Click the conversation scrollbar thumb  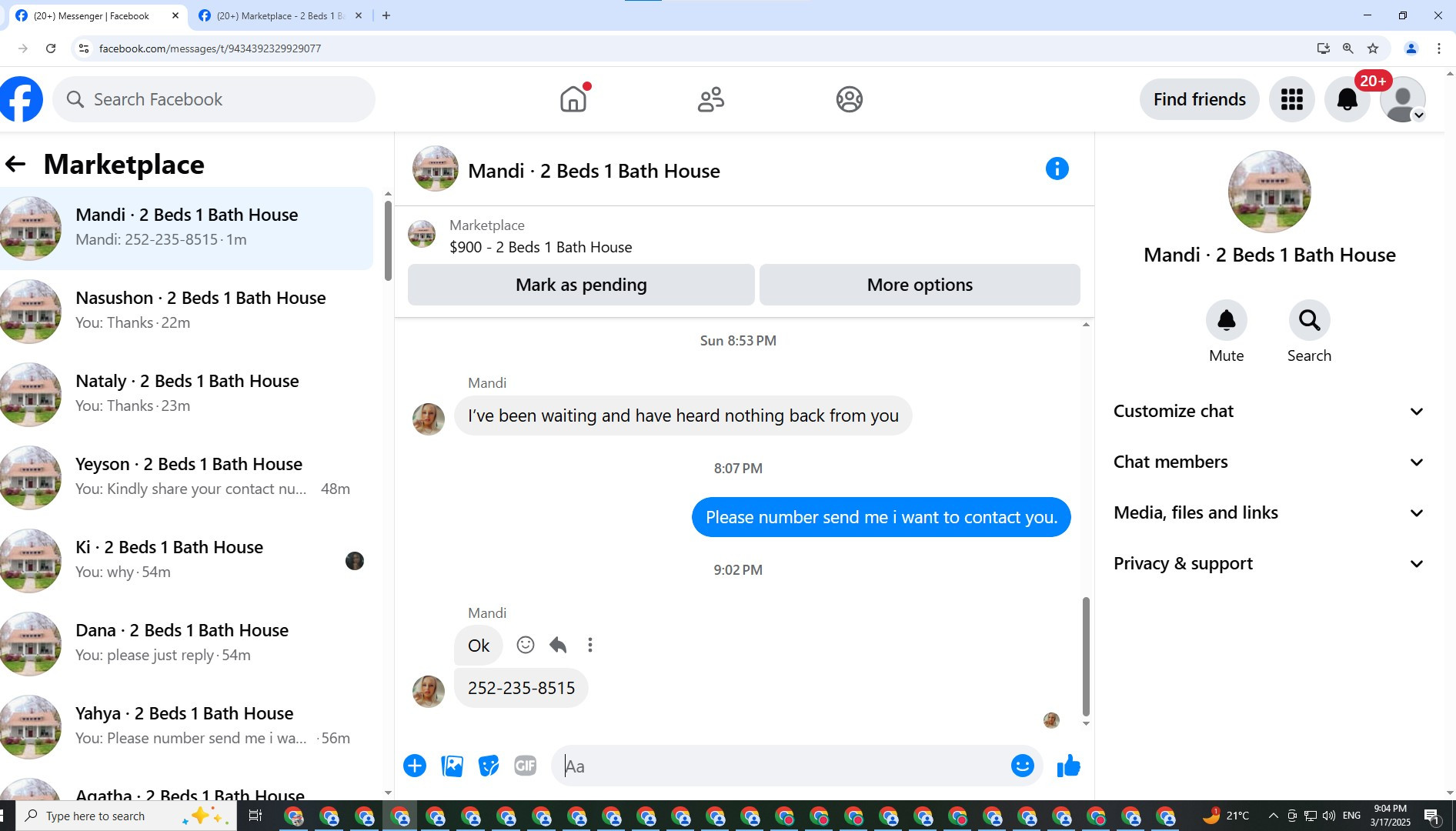[1086, 656]
